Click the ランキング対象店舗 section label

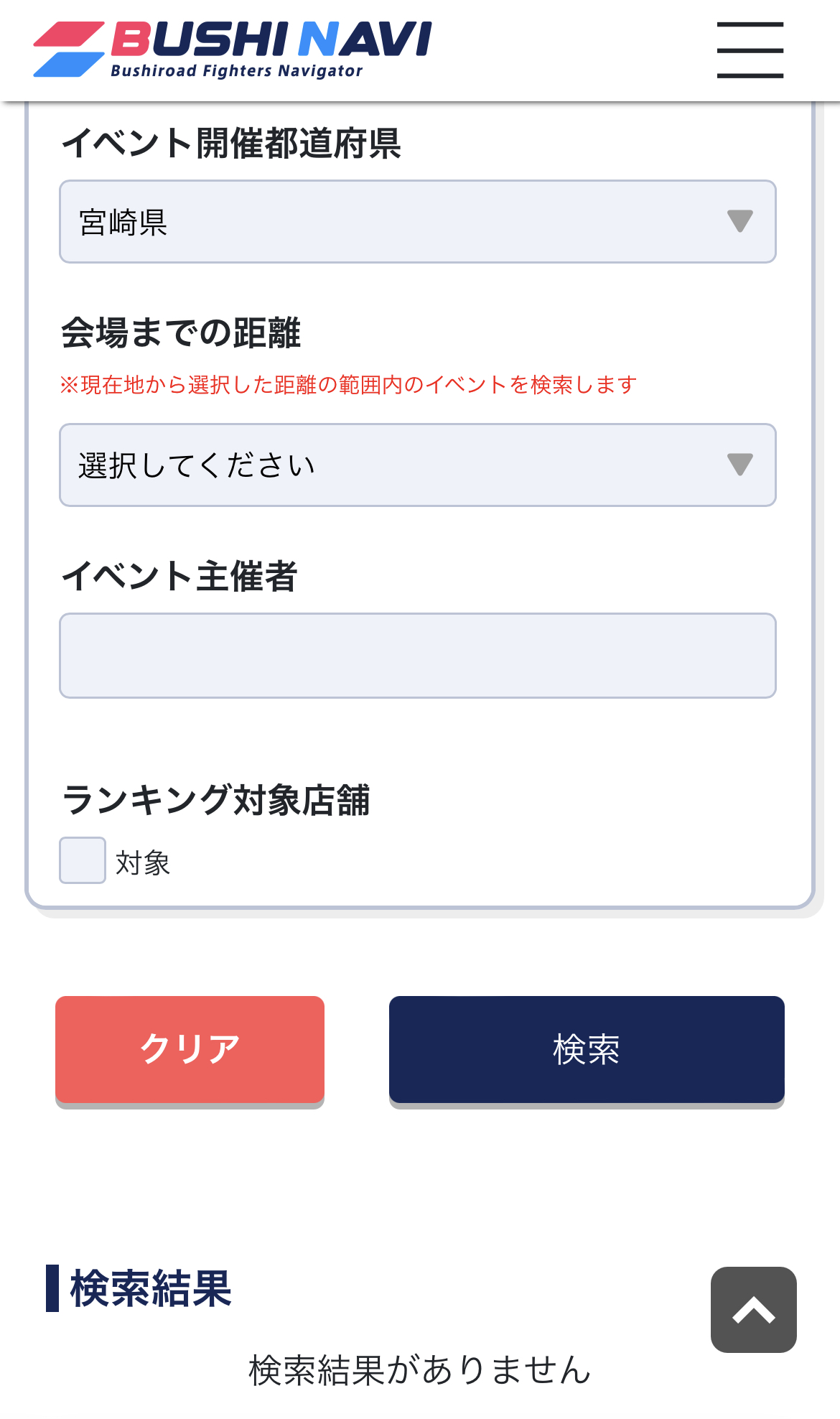[x=216, y=800]
